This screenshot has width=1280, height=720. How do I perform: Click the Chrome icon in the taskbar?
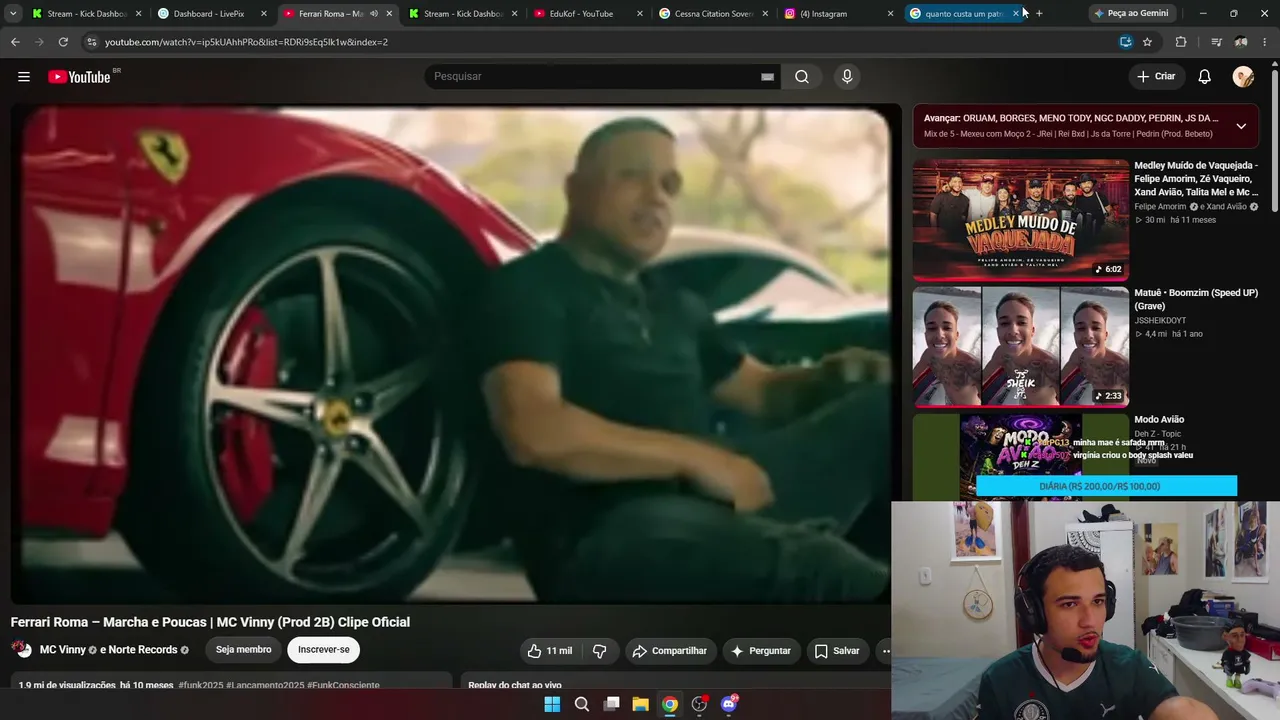670,704
